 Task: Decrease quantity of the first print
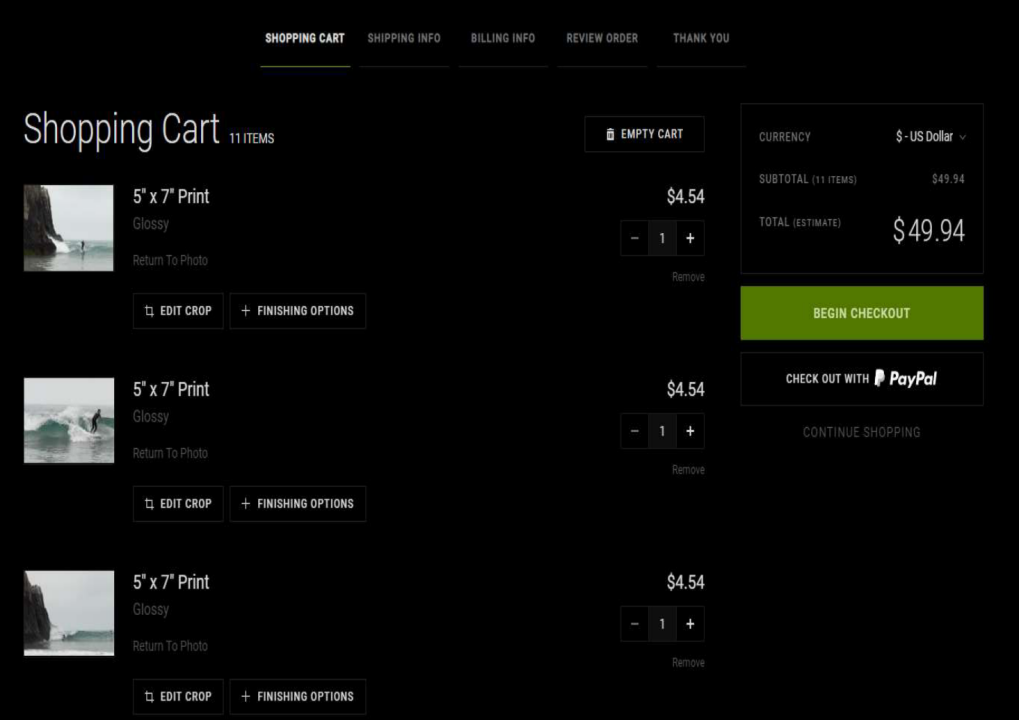[x=634, y=238]
